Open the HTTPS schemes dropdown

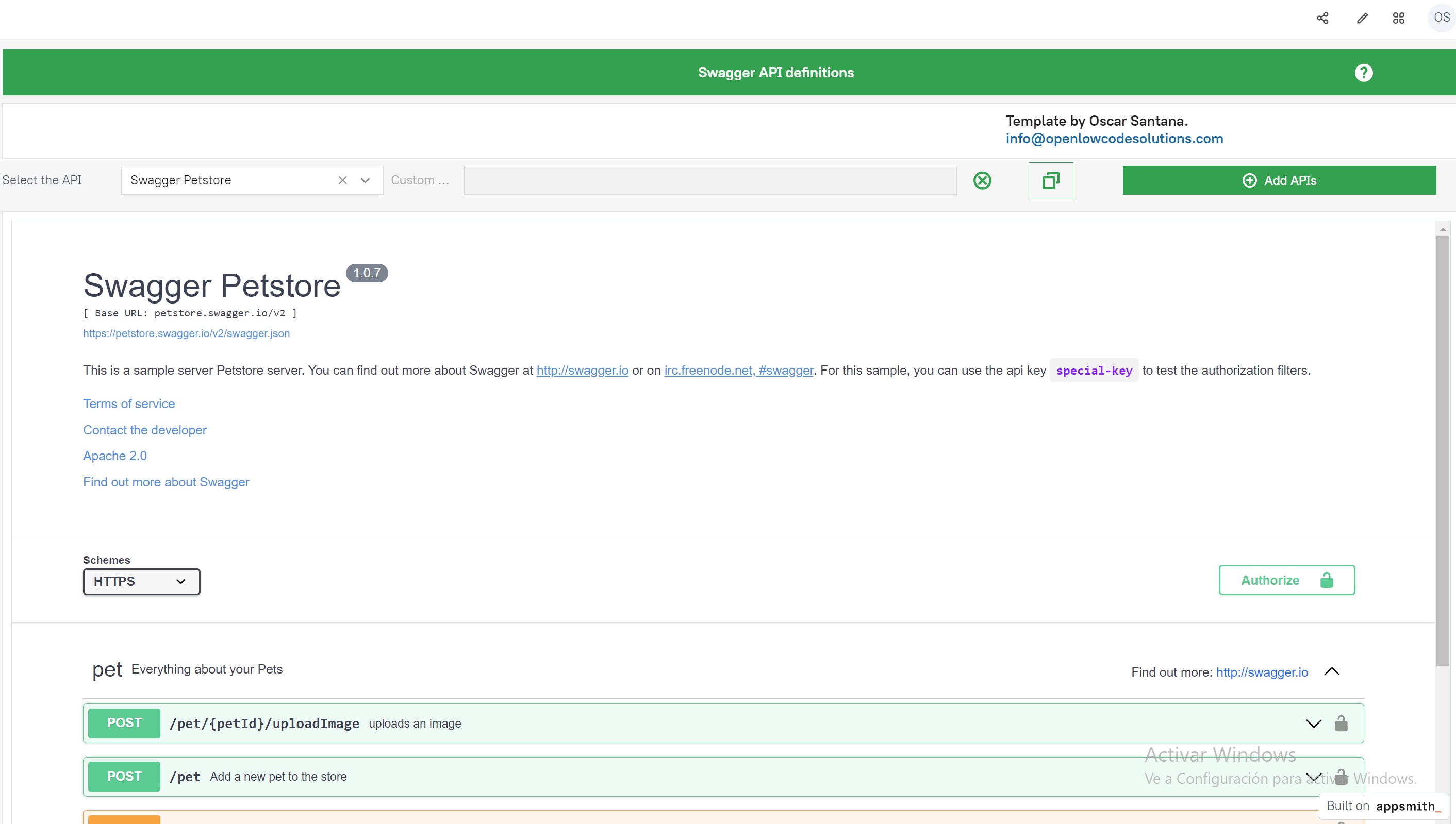tap(141, 581)
